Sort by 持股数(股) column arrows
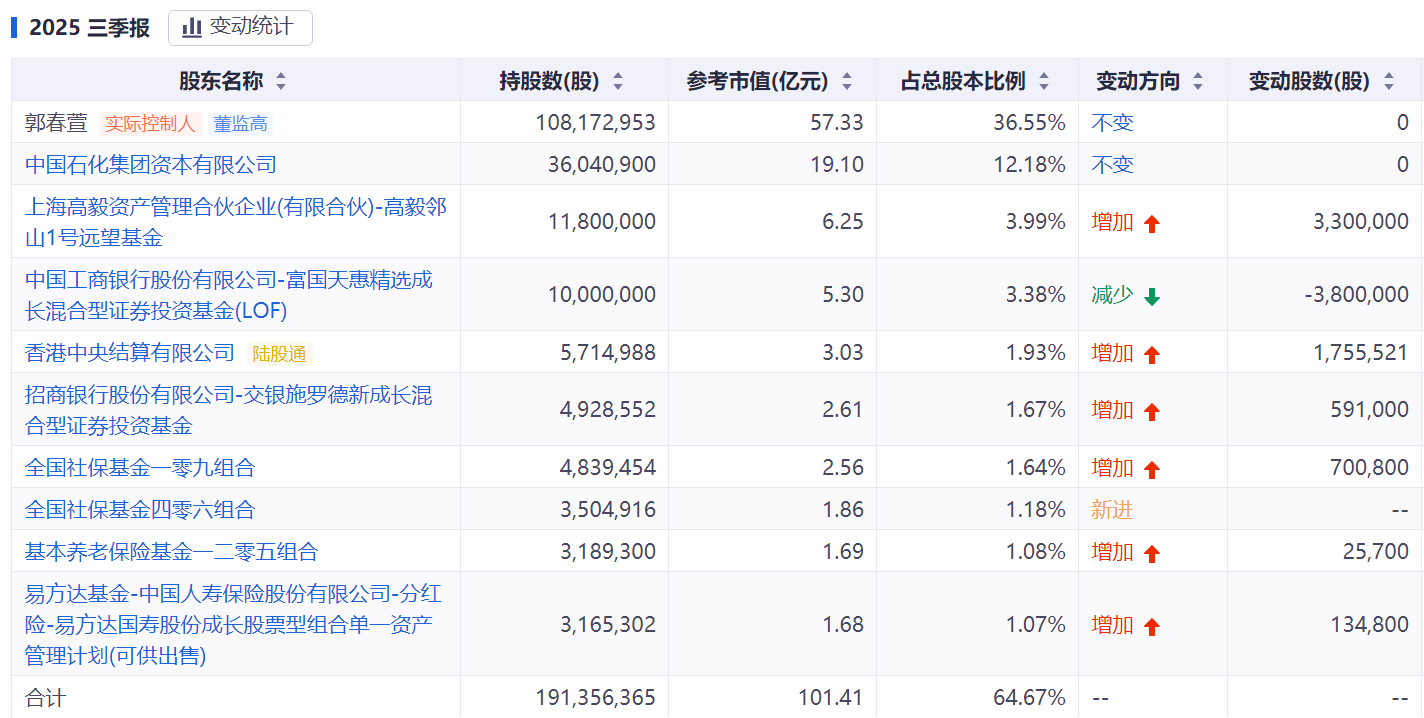This screenshot has height=718, width=1424. pos(617,82)
